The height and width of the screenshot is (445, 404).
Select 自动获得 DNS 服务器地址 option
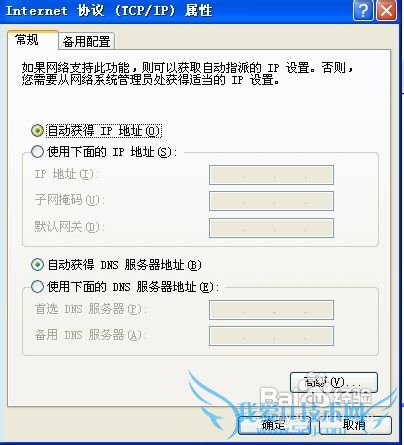pos(37,265)
